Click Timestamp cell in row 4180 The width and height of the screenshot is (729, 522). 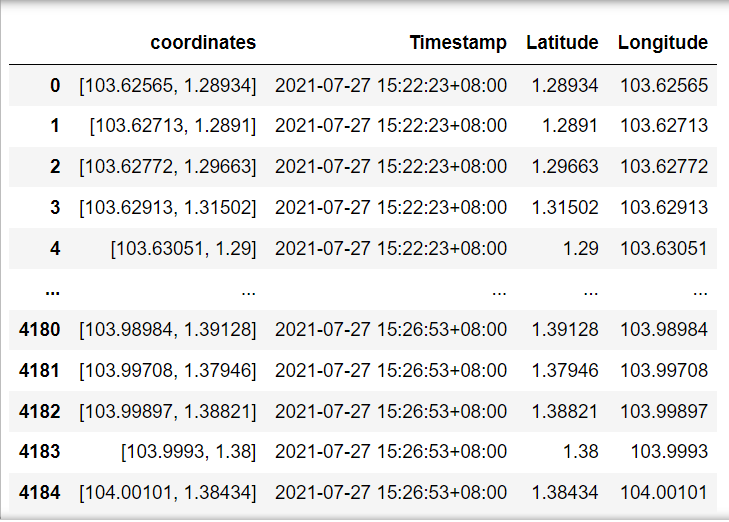391,330
